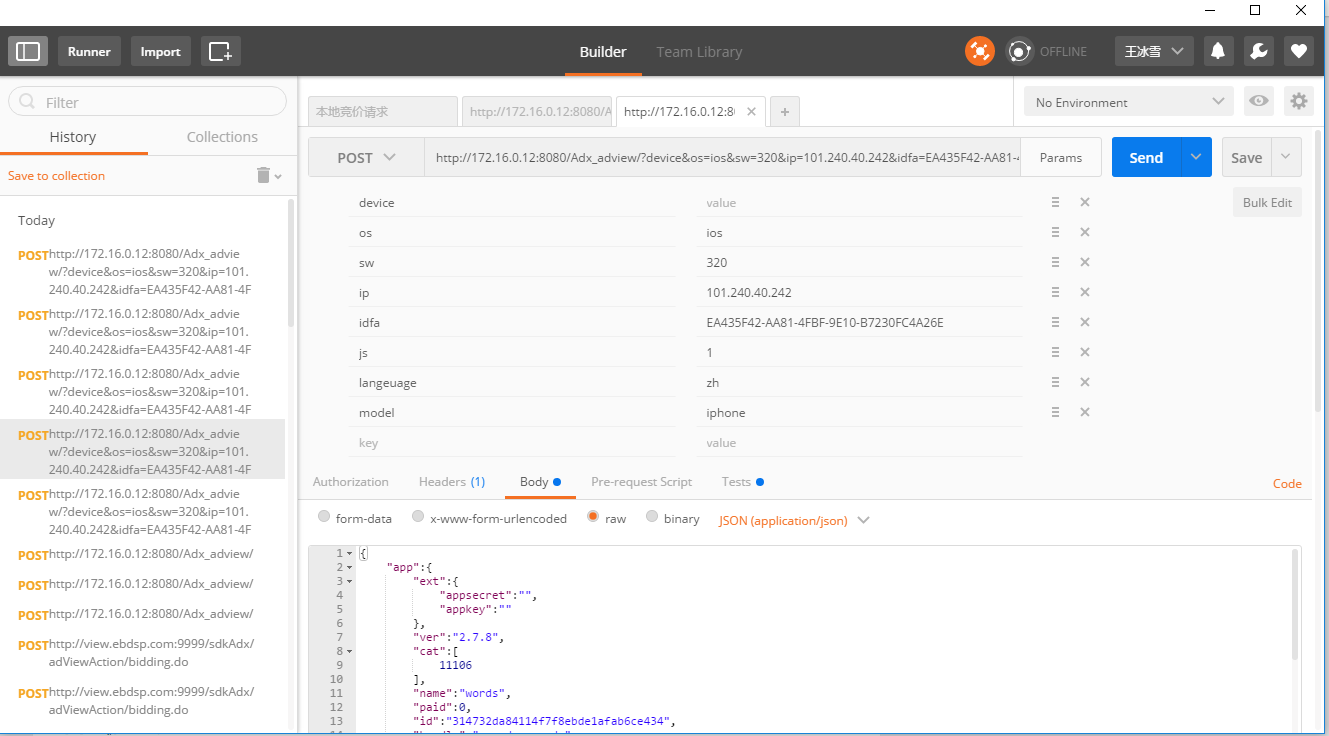Open the wrench settings icon

pos(1259,51)
